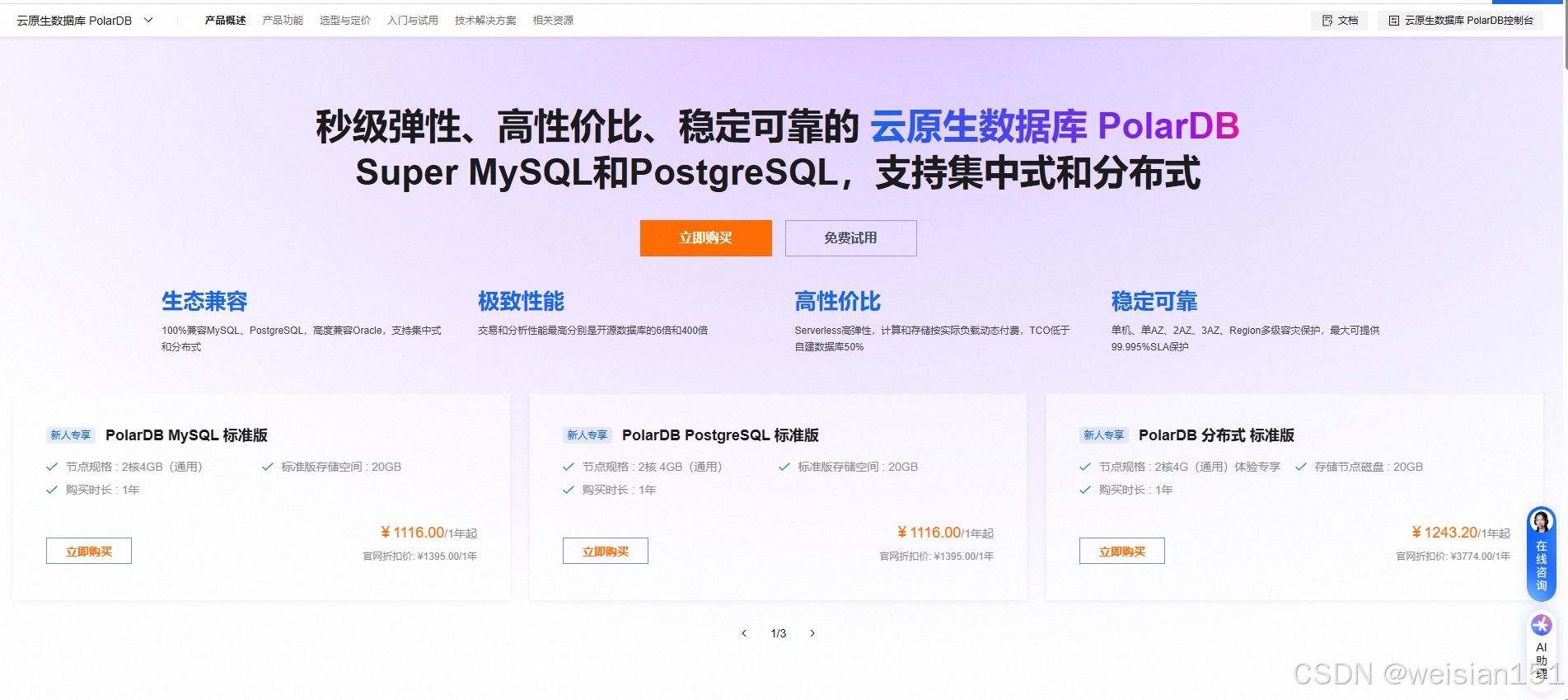Click 新人专享 tag on MySQL card
This screenshot has height=700, width=1568.
[71, 435]
